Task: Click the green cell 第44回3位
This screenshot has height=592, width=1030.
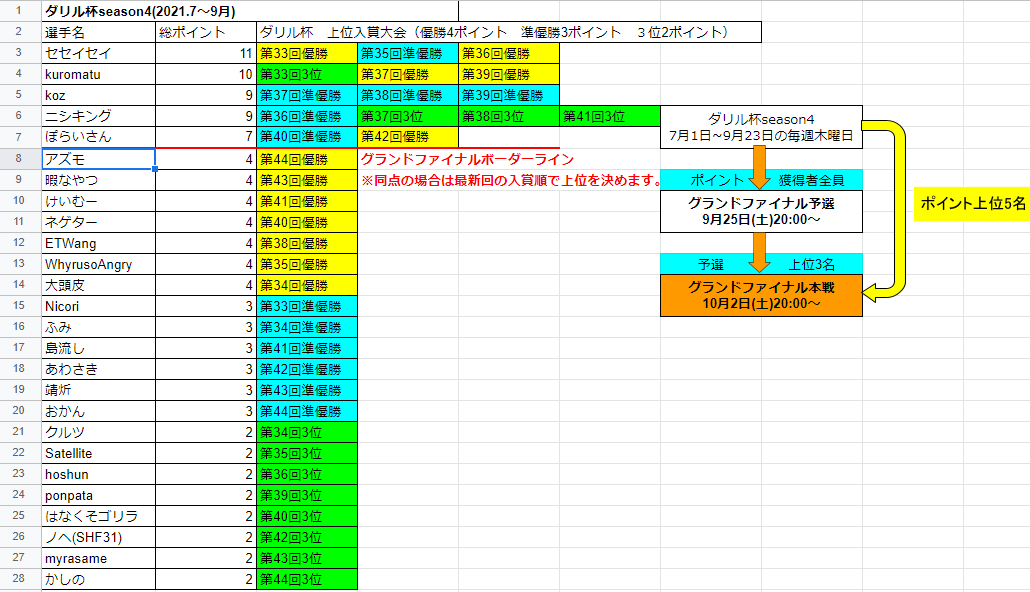Action: click(307, 580)
